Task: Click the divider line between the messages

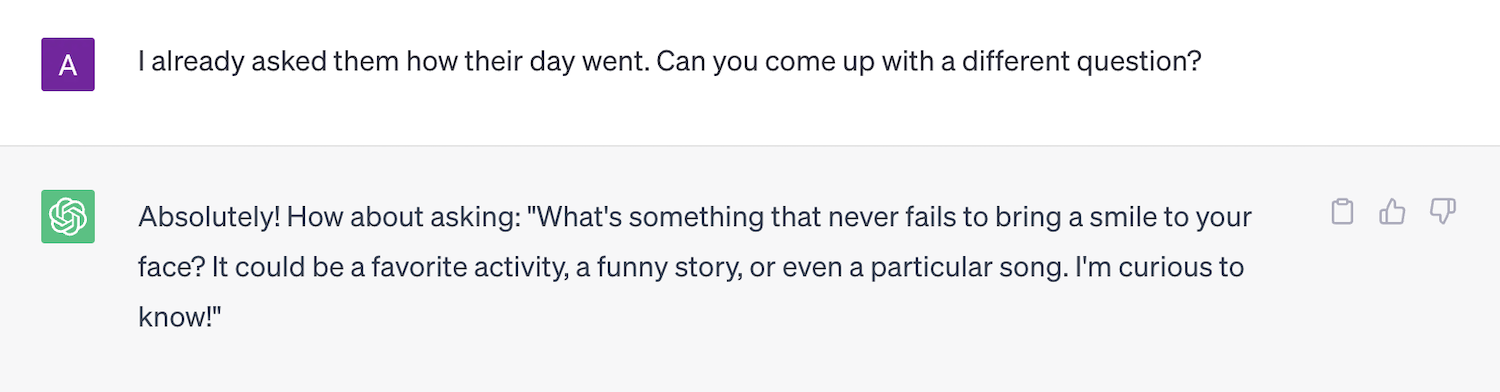Action: pos(750,145)
